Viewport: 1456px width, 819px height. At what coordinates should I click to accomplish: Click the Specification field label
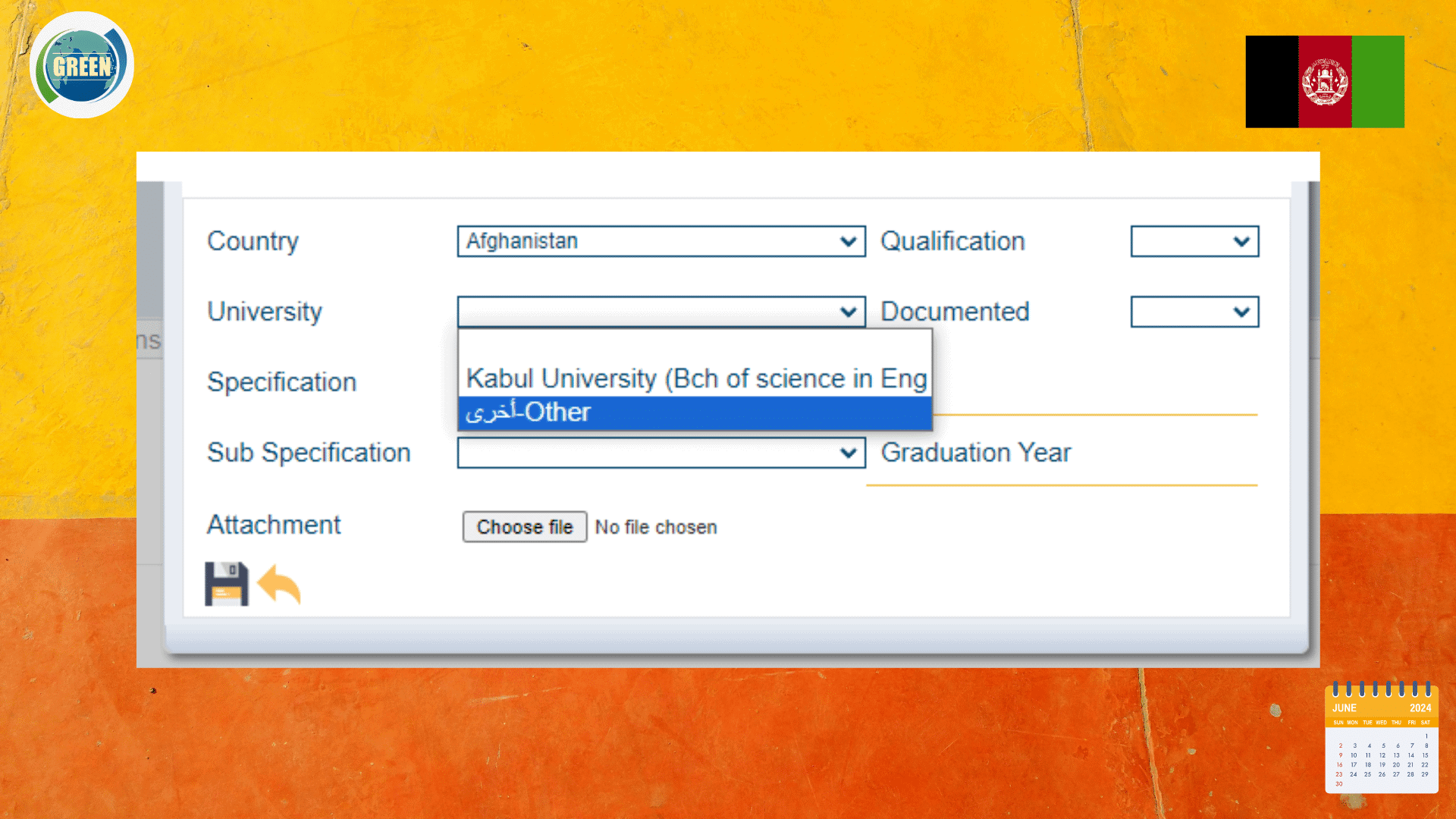click(281, 382)
